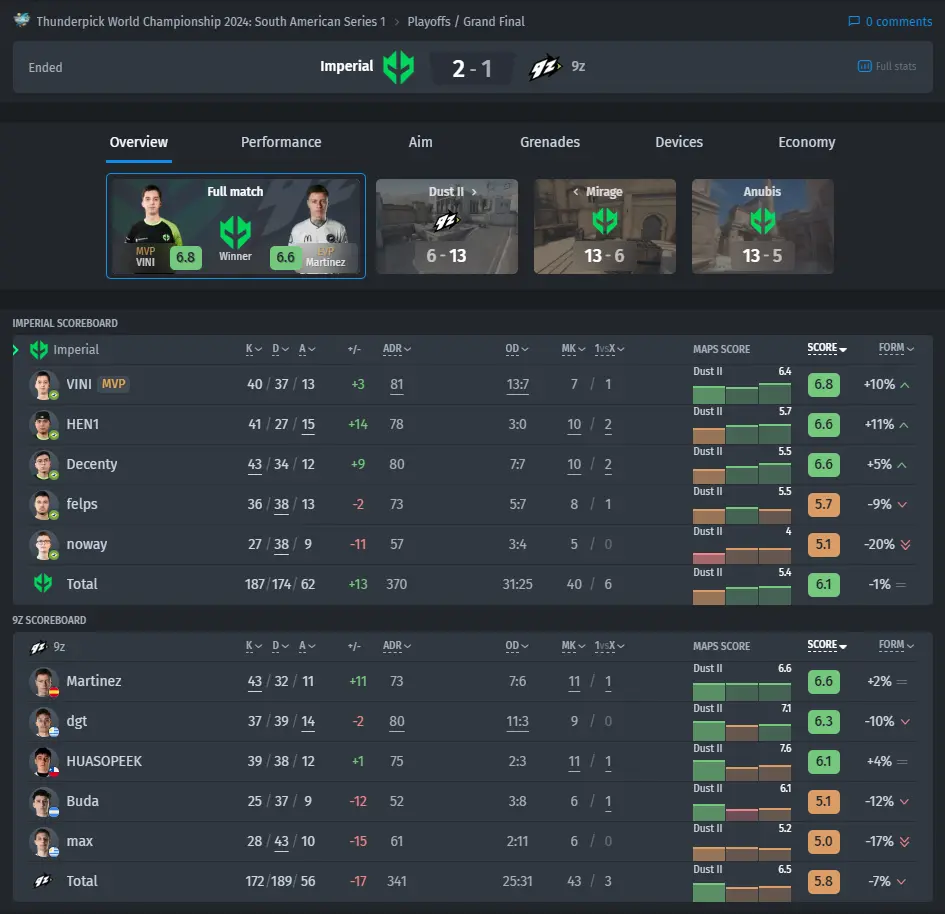Sort Imperial scoreboard by 1vsX
This screenshot has width=945, height=914.
609,349
